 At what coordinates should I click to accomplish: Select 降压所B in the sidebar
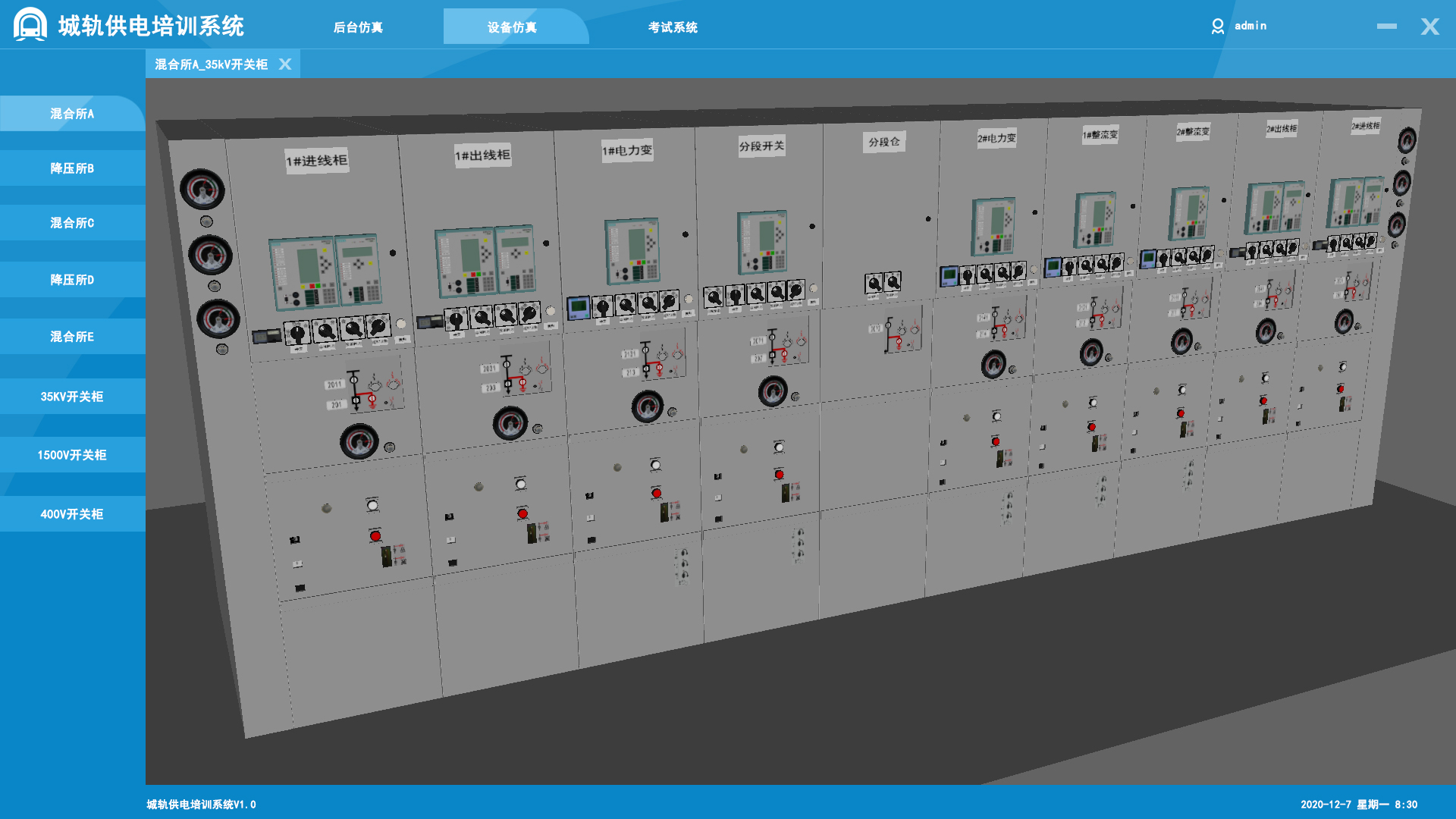click(x=72, y=168)
